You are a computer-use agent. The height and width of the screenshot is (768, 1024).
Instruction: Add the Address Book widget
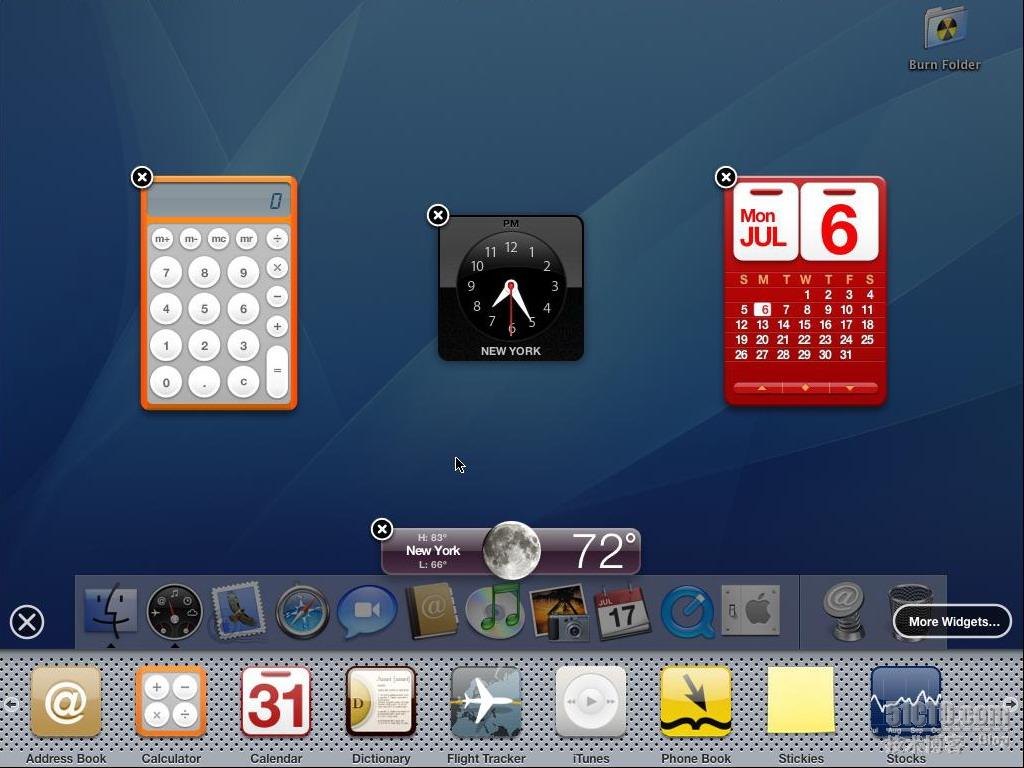pyautogui.click(x=66, y=702)
